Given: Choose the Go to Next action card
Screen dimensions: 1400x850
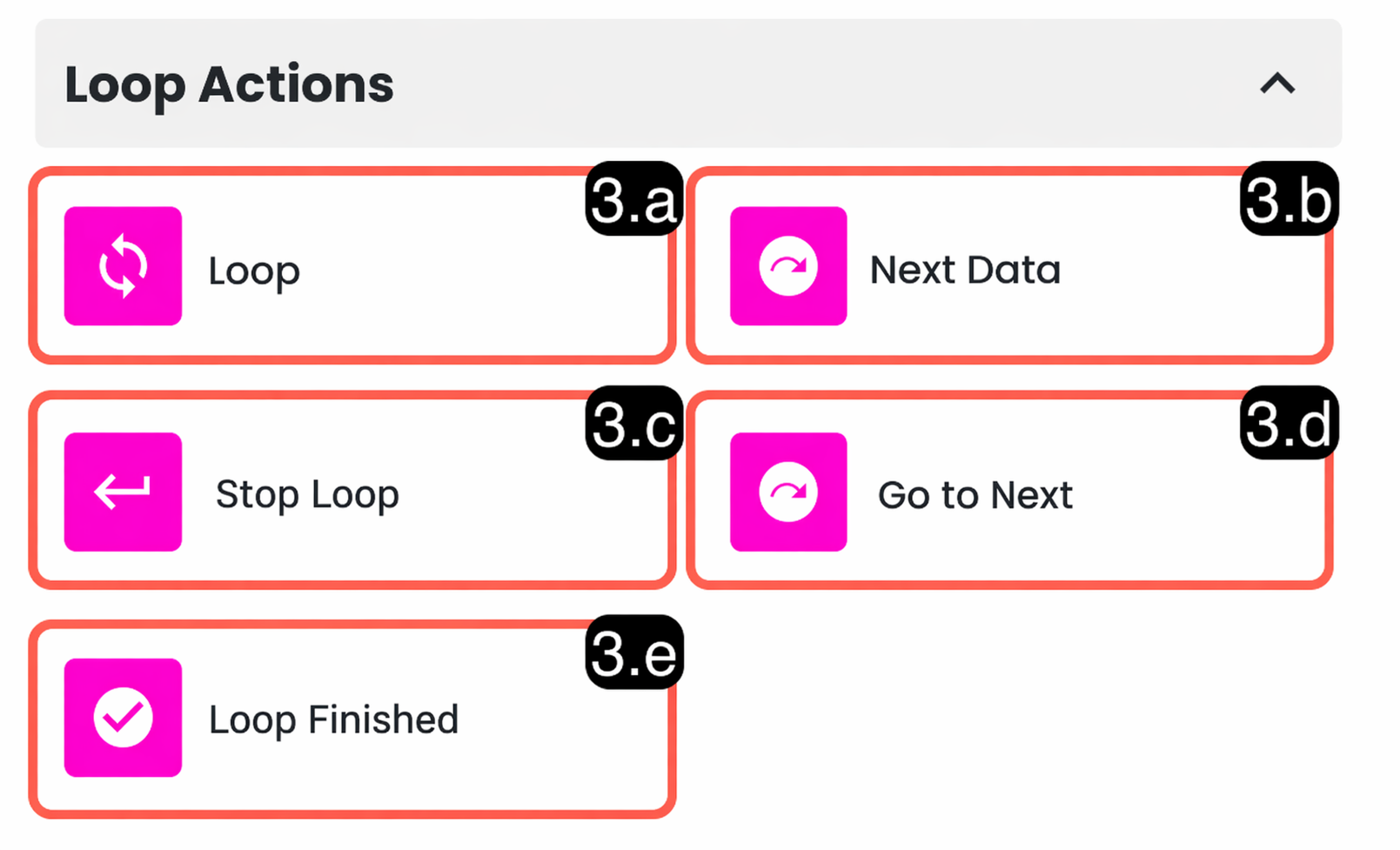Looking at the screenshot, I should point(1009,492).
